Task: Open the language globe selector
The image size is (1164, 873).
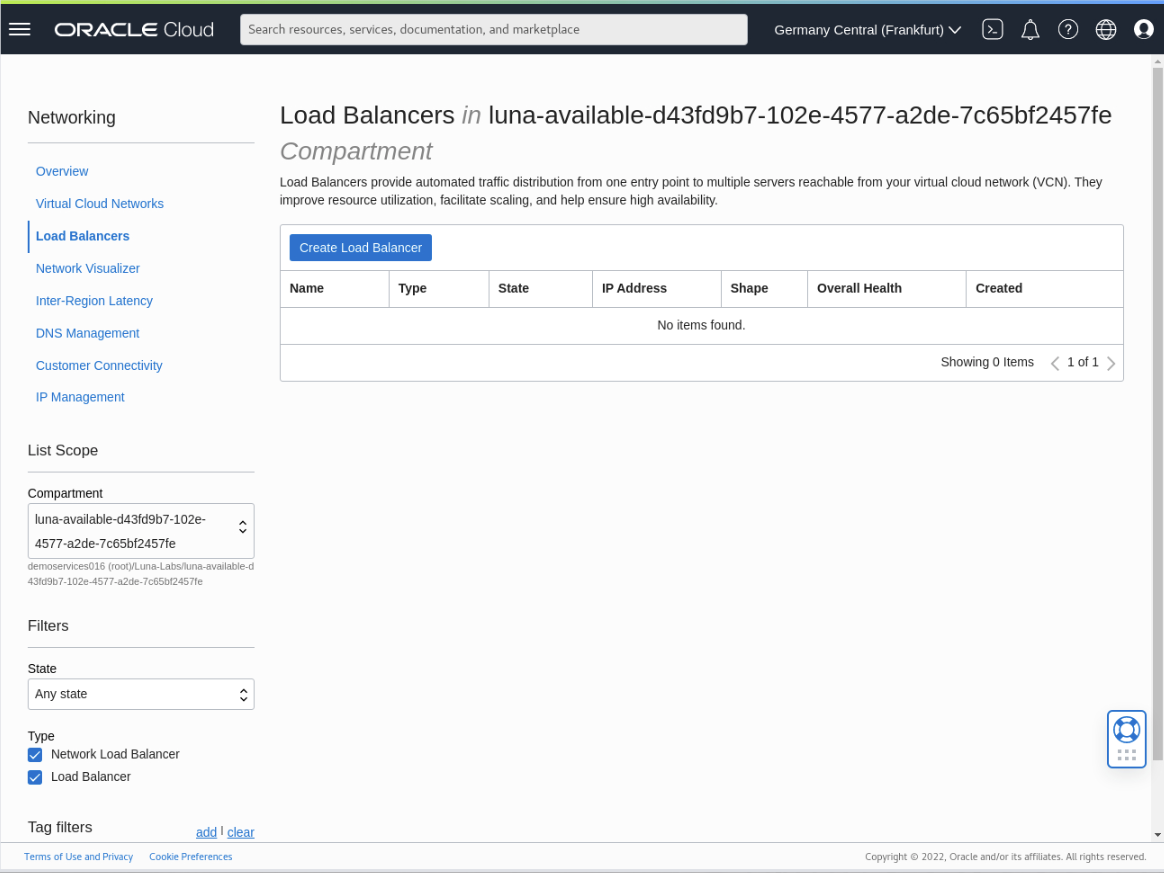Action: click(1105, 29)
